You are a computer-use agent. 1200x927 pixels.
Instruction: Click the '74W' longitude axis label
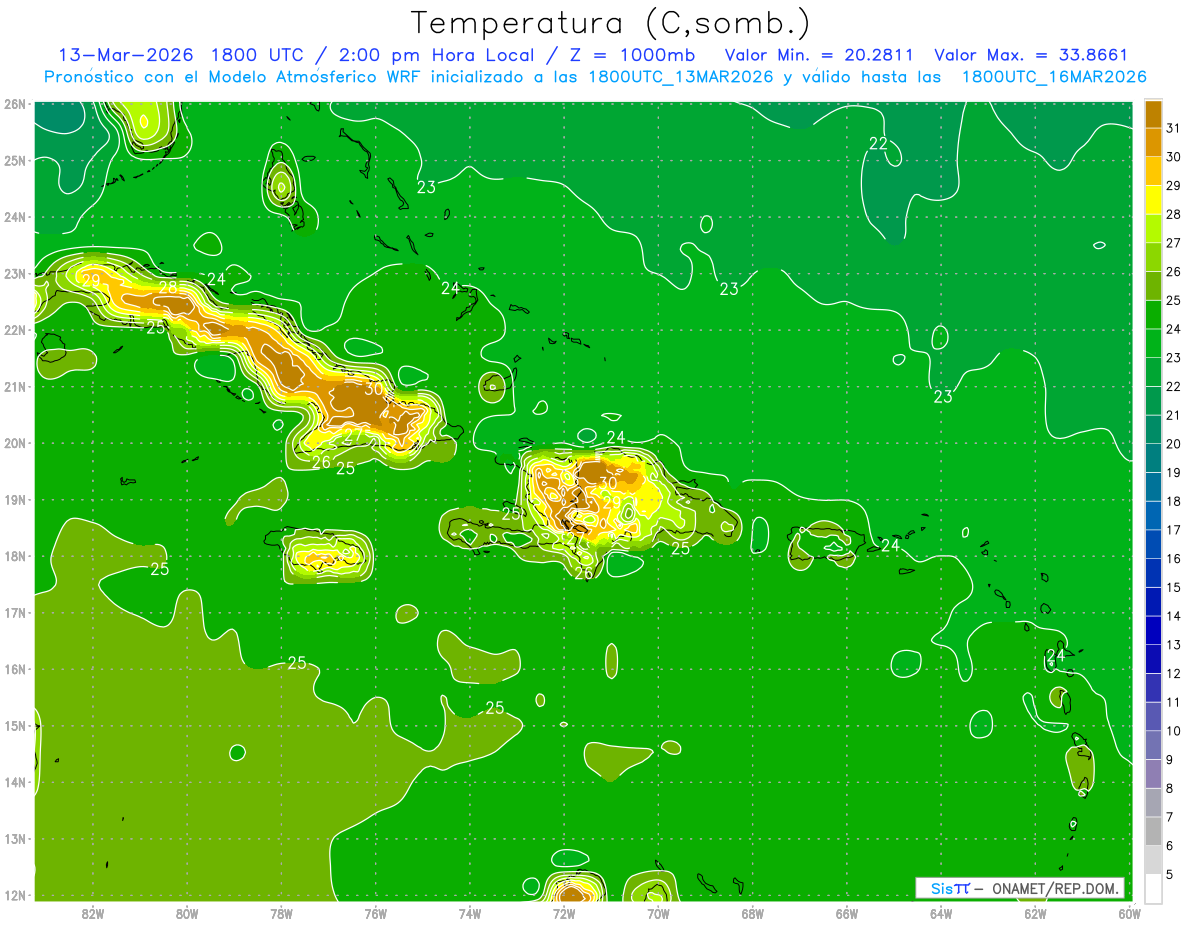469,913
